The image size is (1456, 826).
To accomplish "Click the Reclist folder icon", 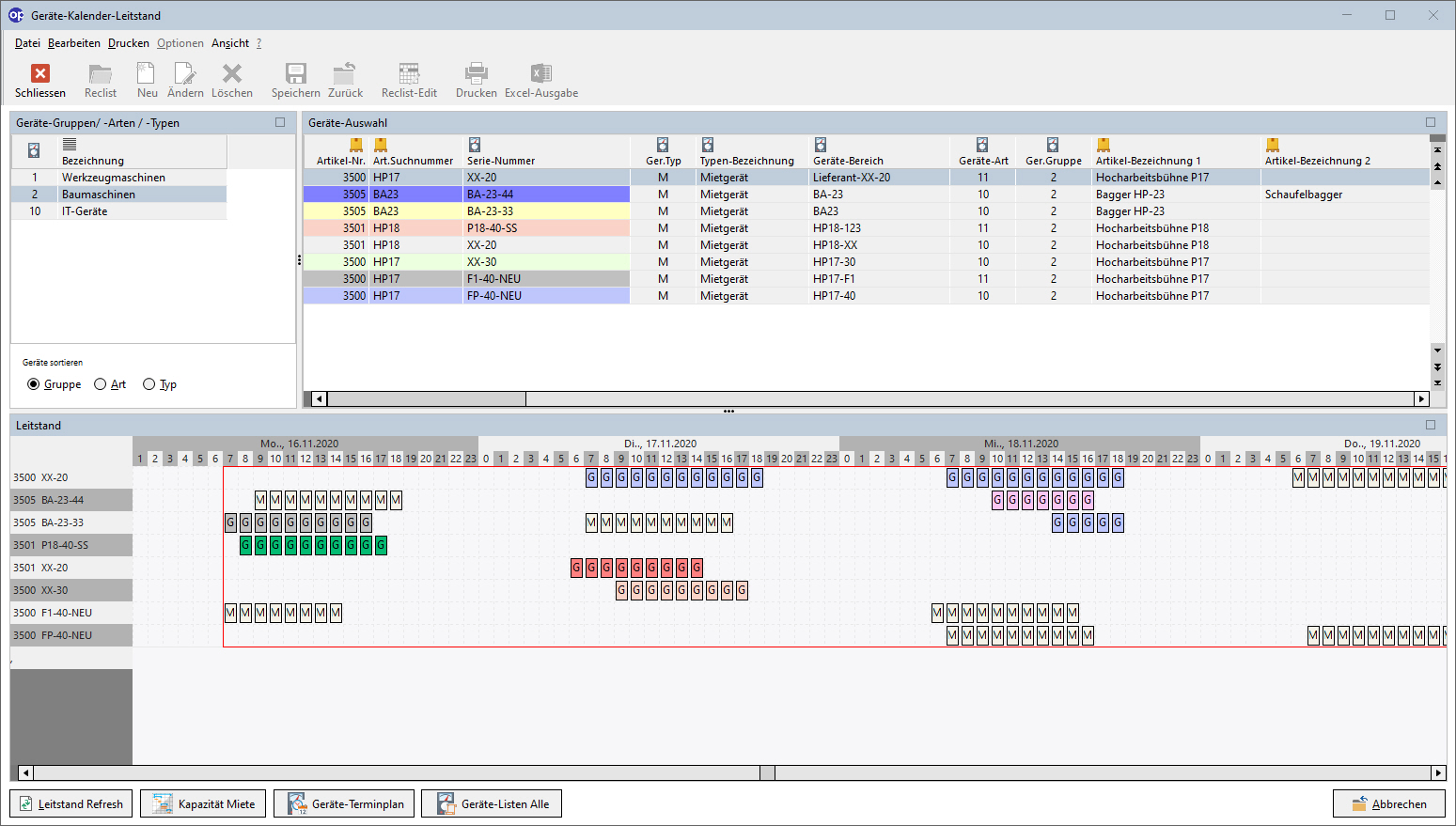I will [x=101, y=73].
